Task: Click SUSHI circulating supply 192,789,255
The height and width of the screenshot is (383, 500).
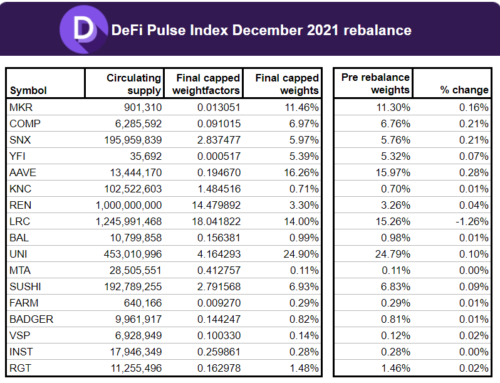Action: [x=133, y=287]
